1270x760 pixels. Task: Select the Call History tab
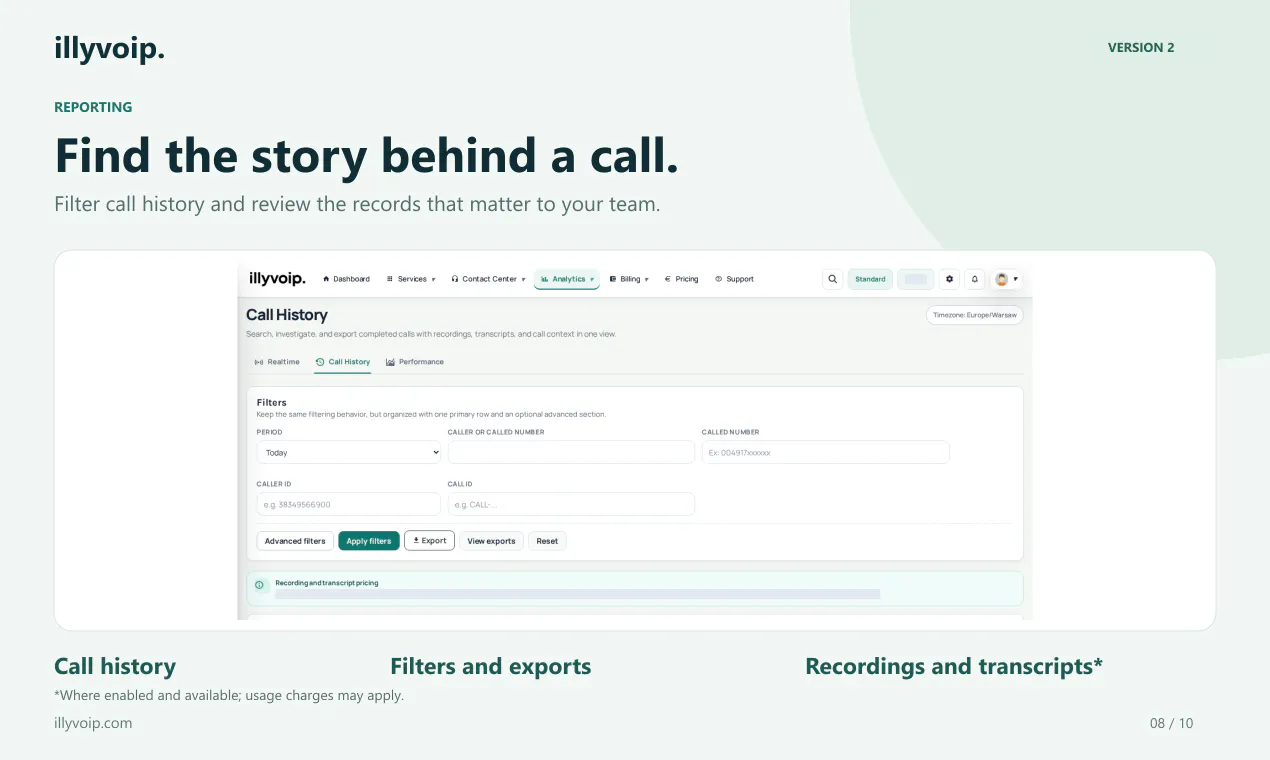(342, 362)
